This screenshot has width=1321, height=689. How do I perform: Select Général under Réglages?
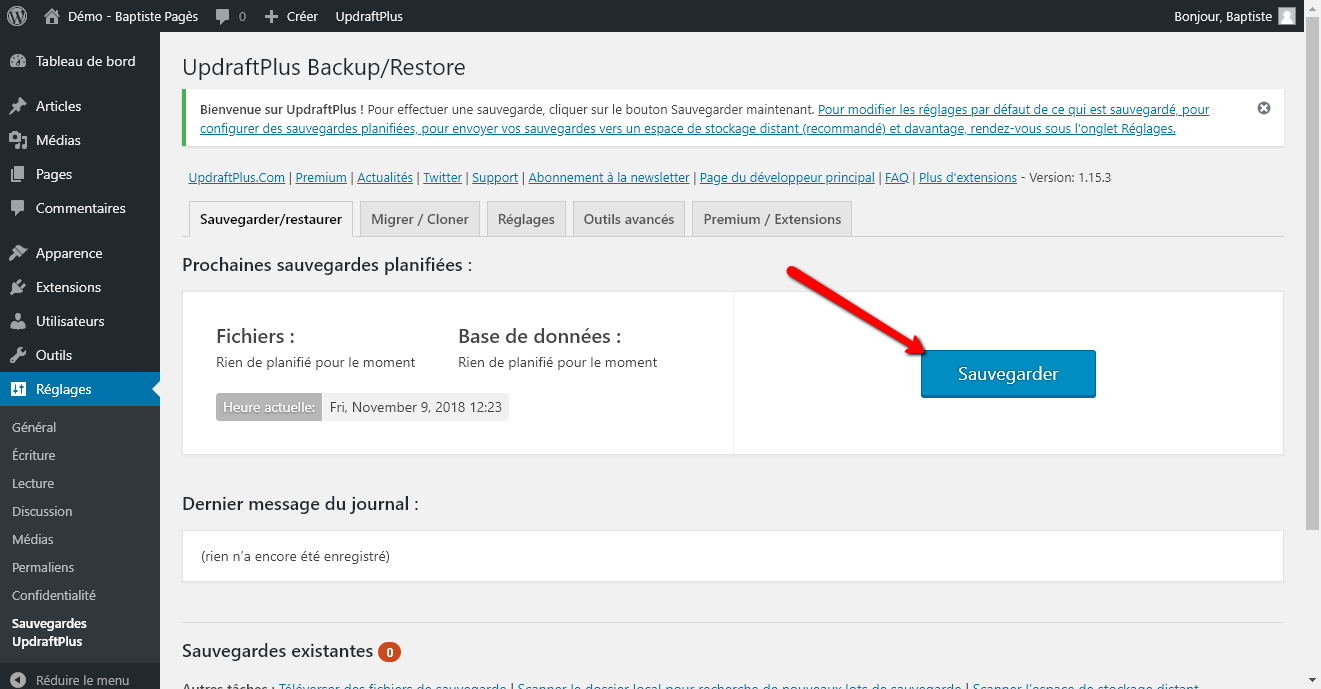[x=34, y=427]
